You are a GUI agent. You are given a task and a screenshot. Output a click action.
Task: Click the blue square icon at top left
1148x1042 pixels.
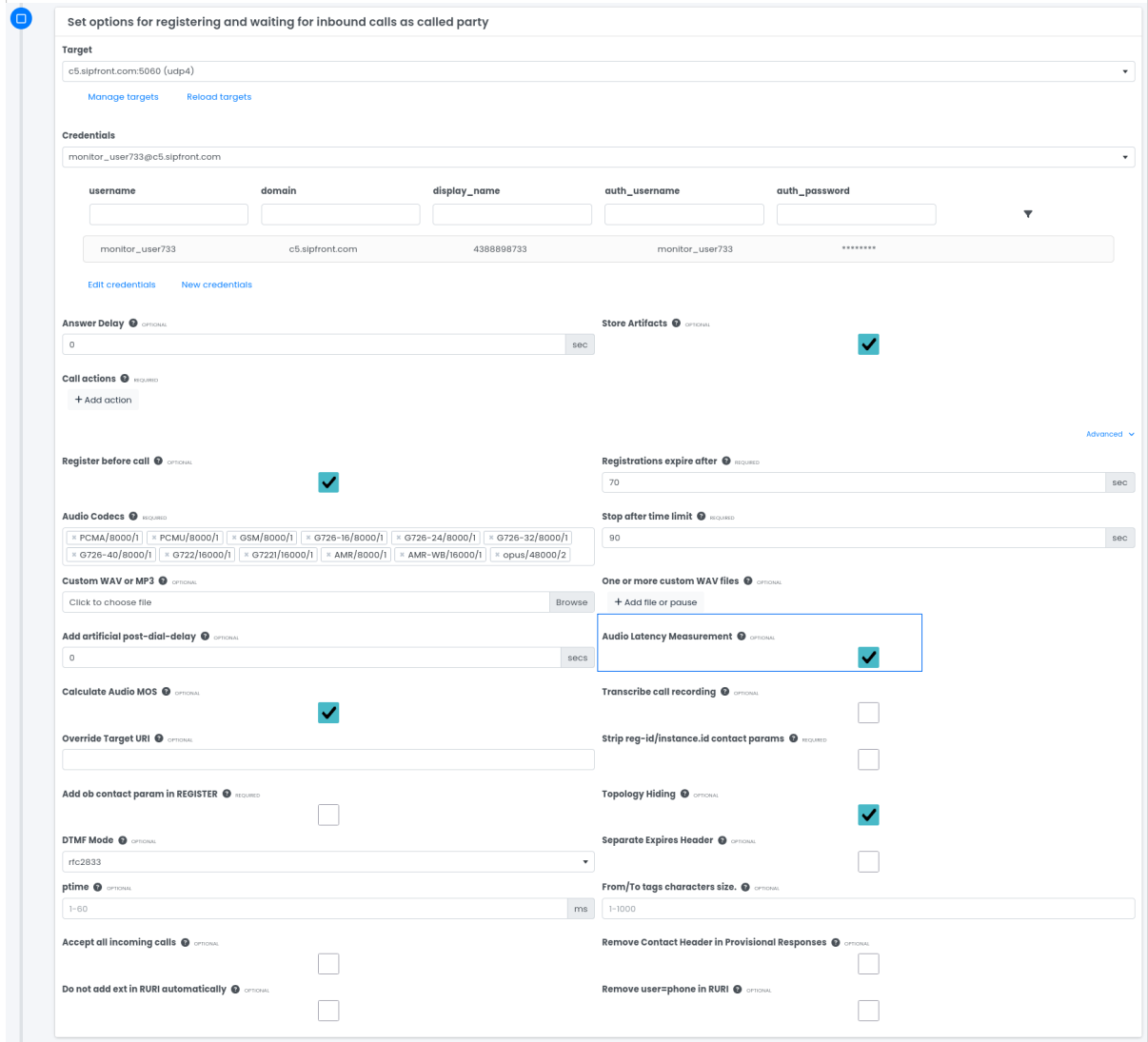coord(21,18)
